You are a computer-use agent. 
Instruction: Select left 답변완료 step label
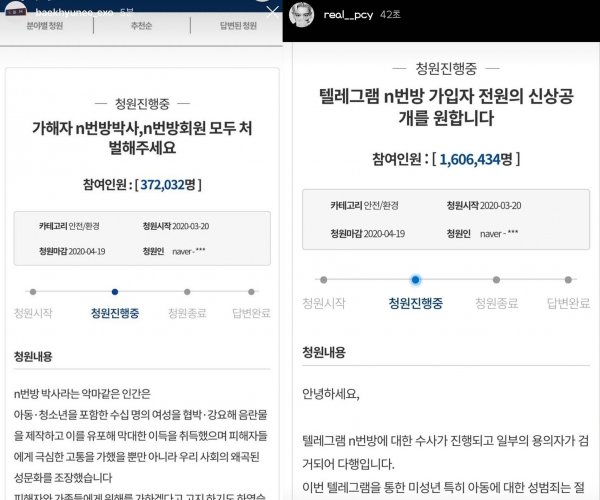click(x=251, y=313)
